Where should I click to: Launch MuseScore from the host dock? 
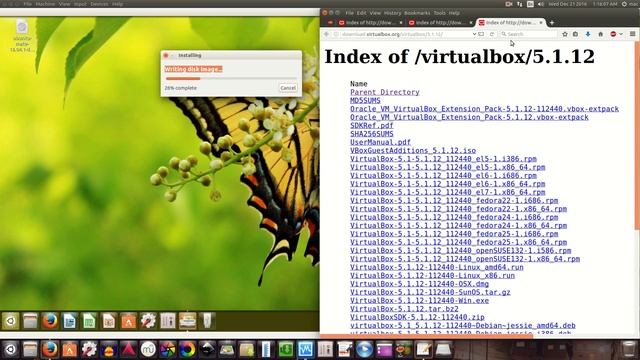point(148,349)
